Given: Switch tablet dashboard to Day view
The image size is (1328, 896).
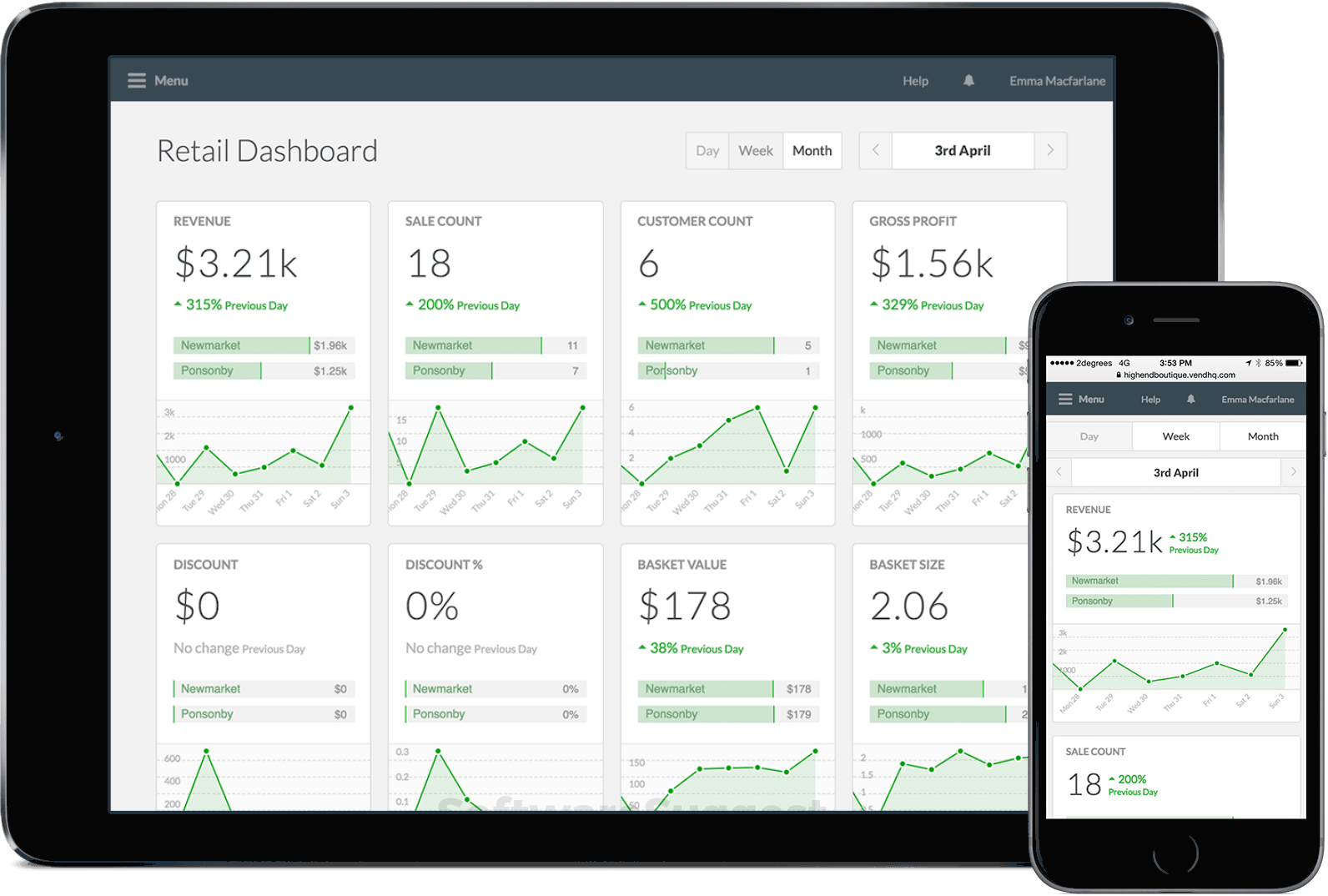Looking at the screenshot, I should click(x=707, y=151).
